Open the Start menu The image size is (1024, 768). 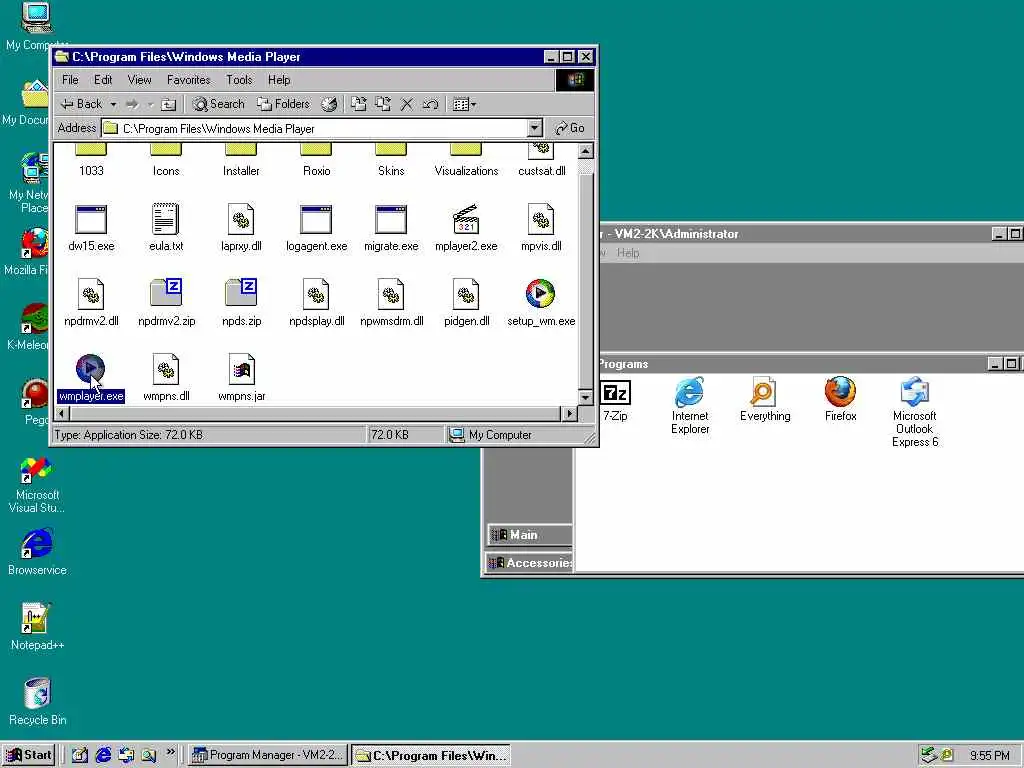pos(29,755)
